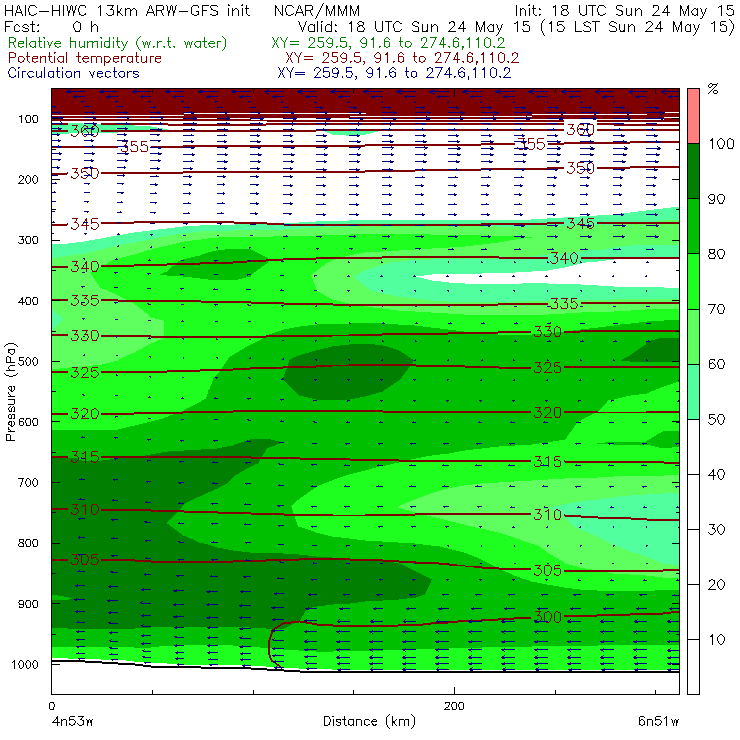
Task: Click the green 'XY= 259.5, 91.6 to 274.6,110.2' text
Action: [388, 43]
